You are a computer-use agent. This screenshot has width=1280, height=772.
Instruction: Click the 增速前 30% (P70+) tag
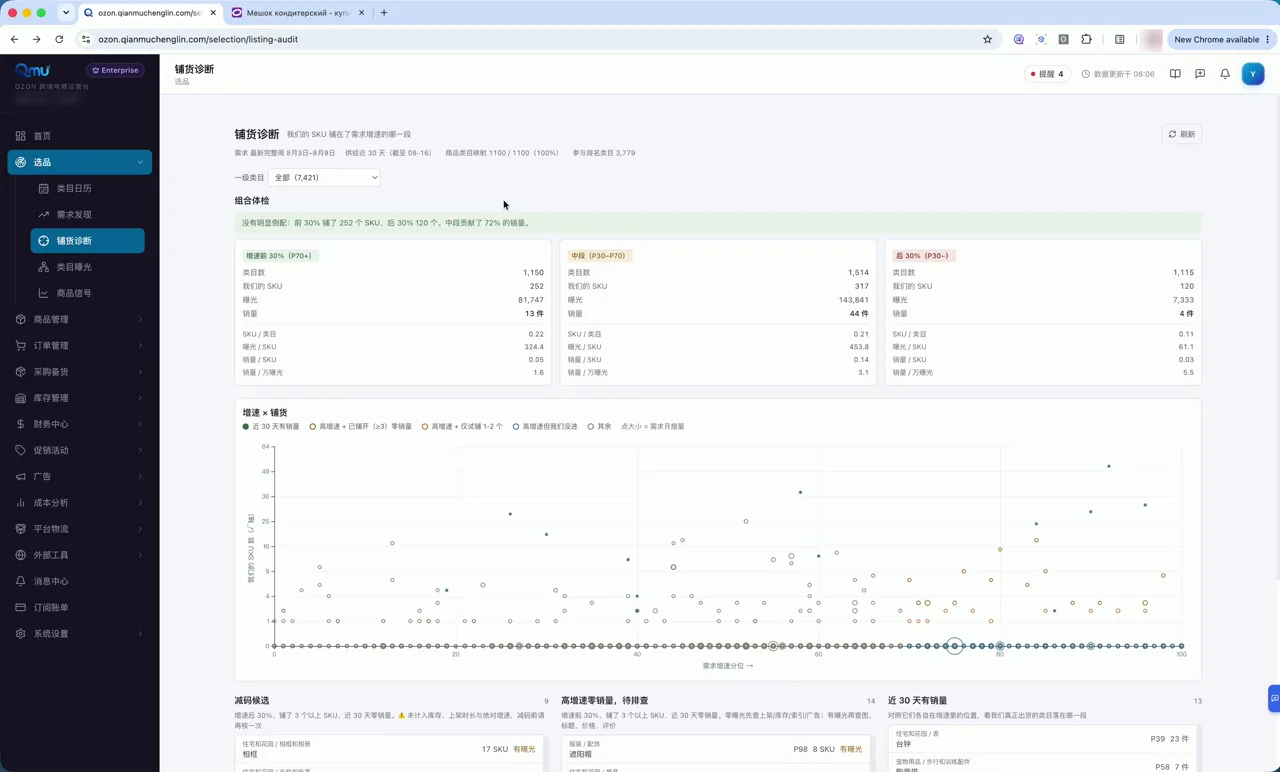tap(279, 256)
